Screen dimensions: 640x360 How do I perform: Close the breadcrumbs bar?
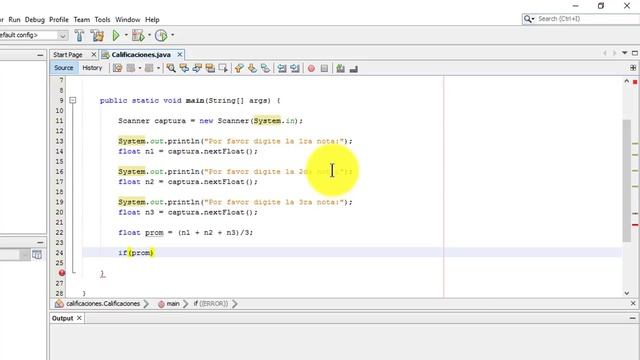coord(633,303)
